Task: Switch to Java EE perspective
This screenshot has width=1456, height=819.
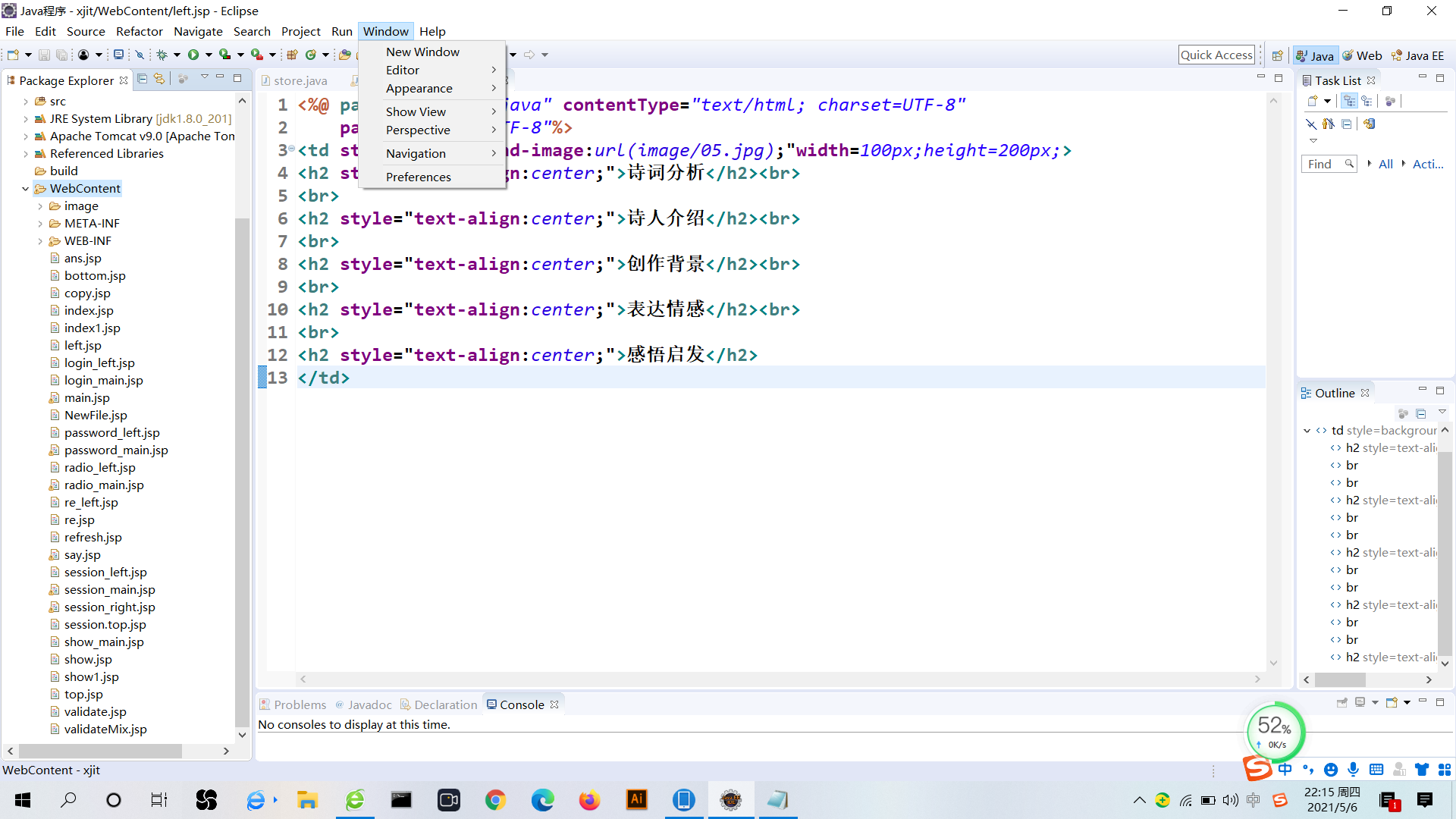Action: point(1417,55)
